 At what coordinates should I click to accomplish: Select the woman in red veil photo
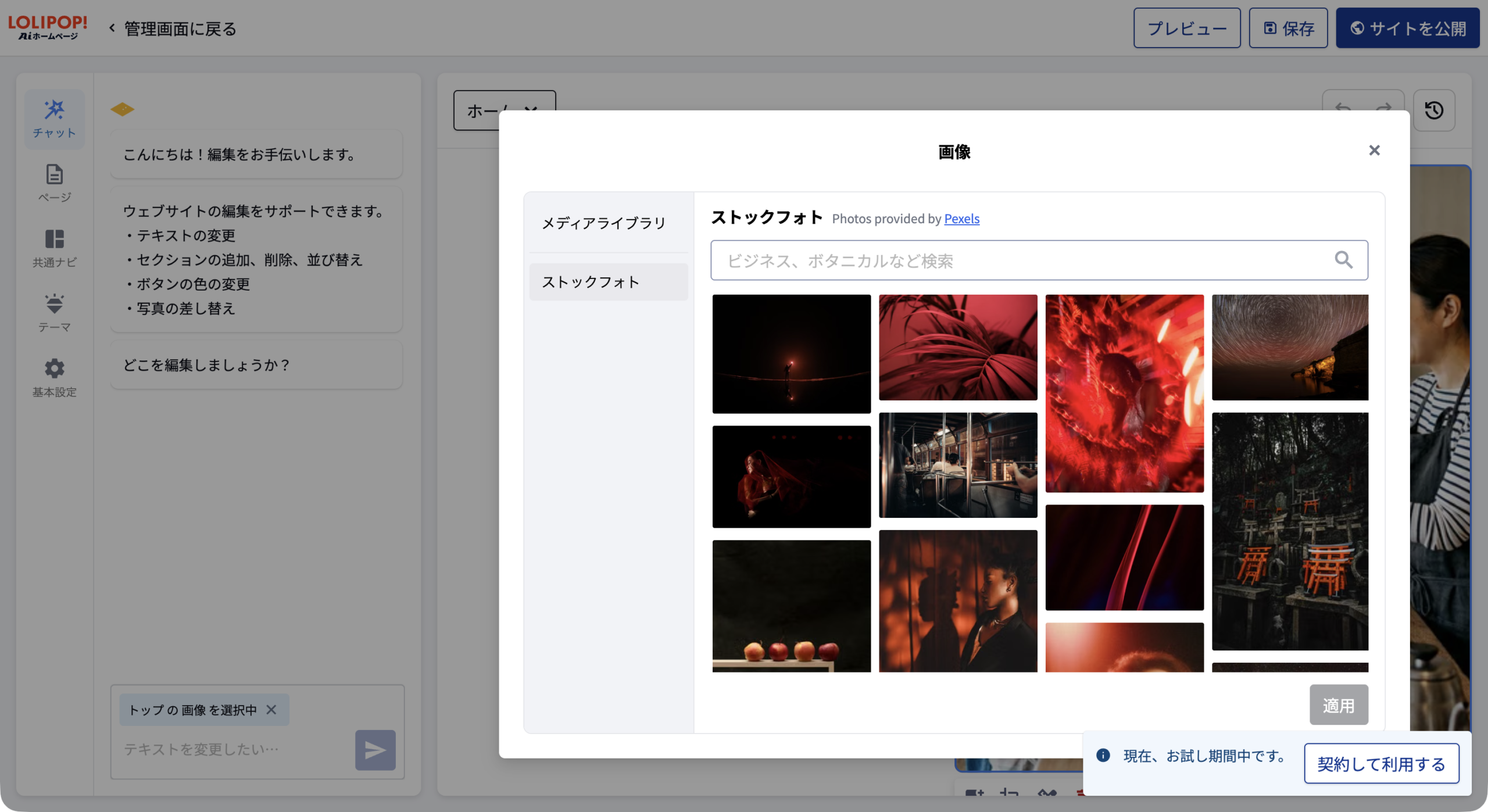[x=792, y=477]
